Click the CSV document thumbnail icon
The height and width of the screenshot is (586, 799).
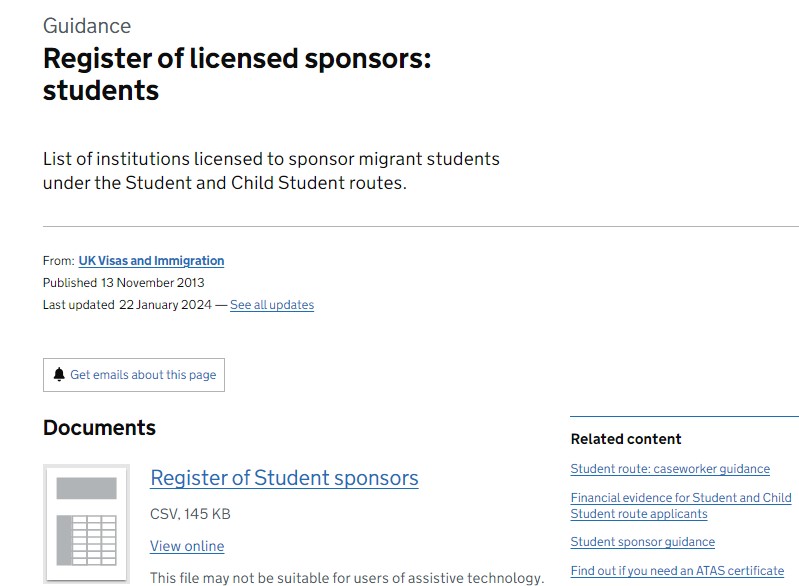(x=86, y=524)
